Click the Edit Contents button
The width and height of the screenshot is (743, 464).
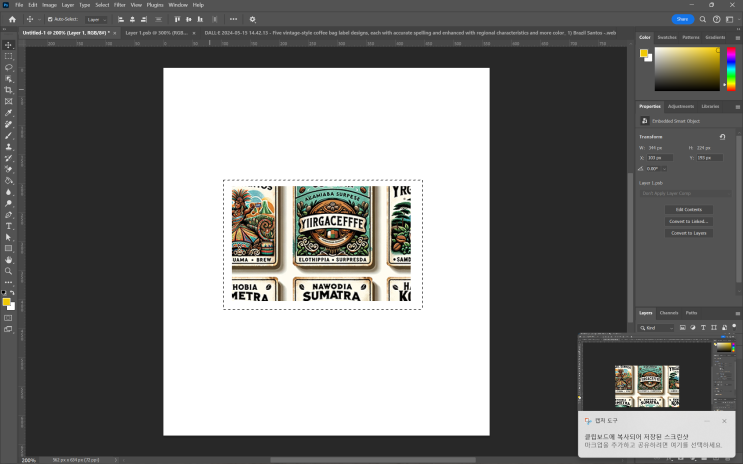coord(688,210)
